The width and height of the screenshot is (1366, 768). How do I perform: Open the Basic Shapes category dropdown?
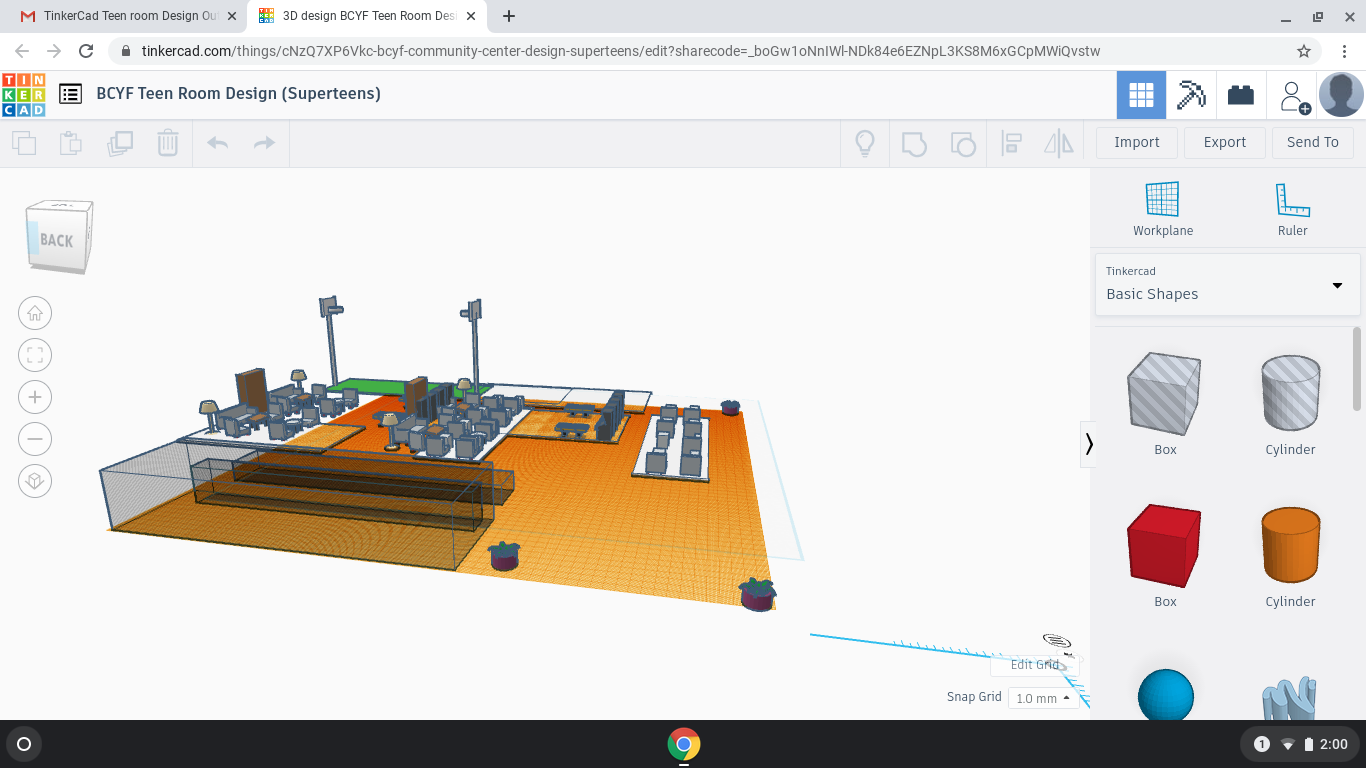click(x=1227, y=284)
